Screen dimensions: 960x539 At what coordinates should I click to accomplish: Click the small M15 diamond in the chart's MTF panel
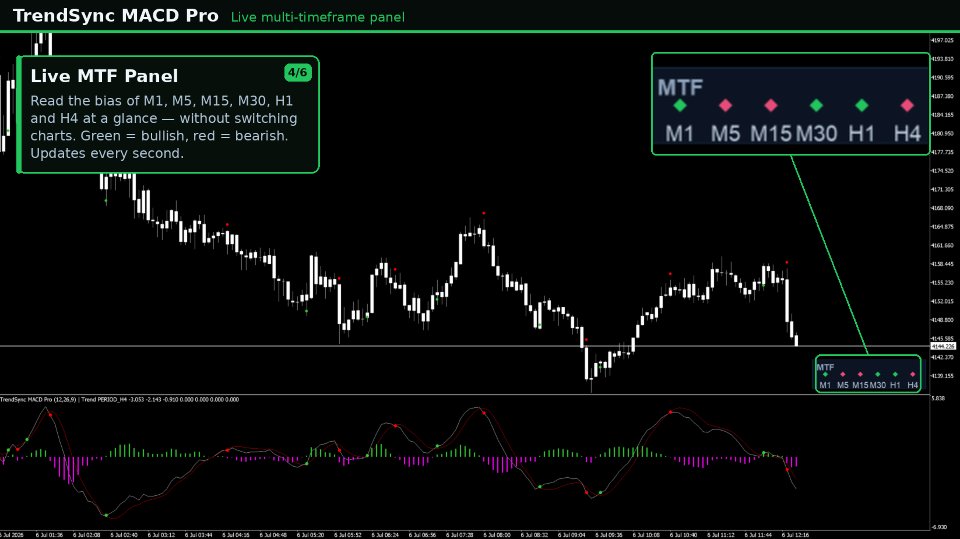tap(860, 374)
